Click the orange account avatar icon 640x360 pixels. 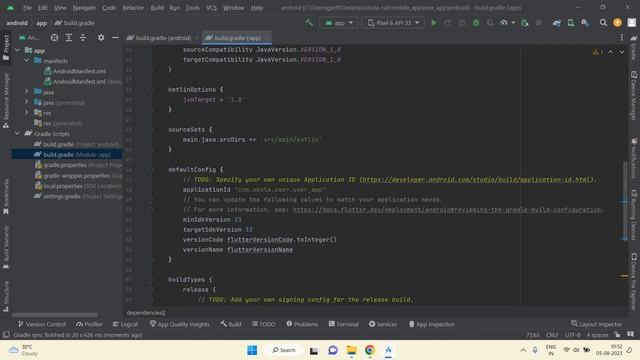tap(617, 23)
